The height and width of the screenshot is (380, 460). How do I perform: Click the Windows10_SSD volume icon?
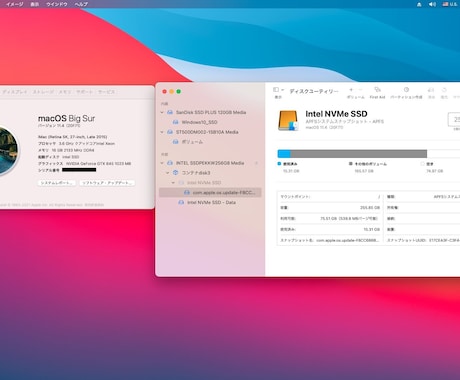[x=176, y=122]
